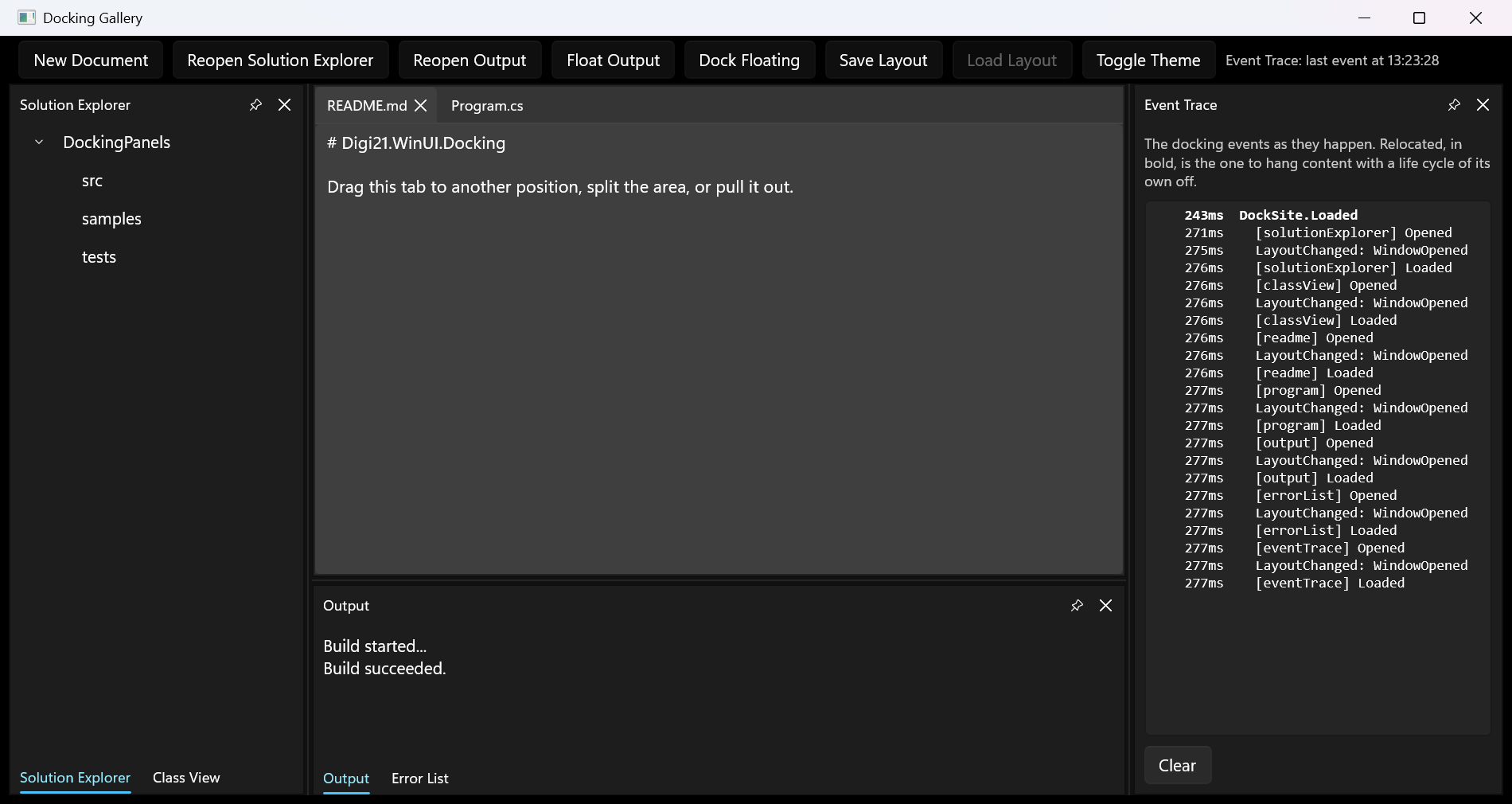Open the Error List tab
This screenshot has width=1512, height=804.
[420, 779]
